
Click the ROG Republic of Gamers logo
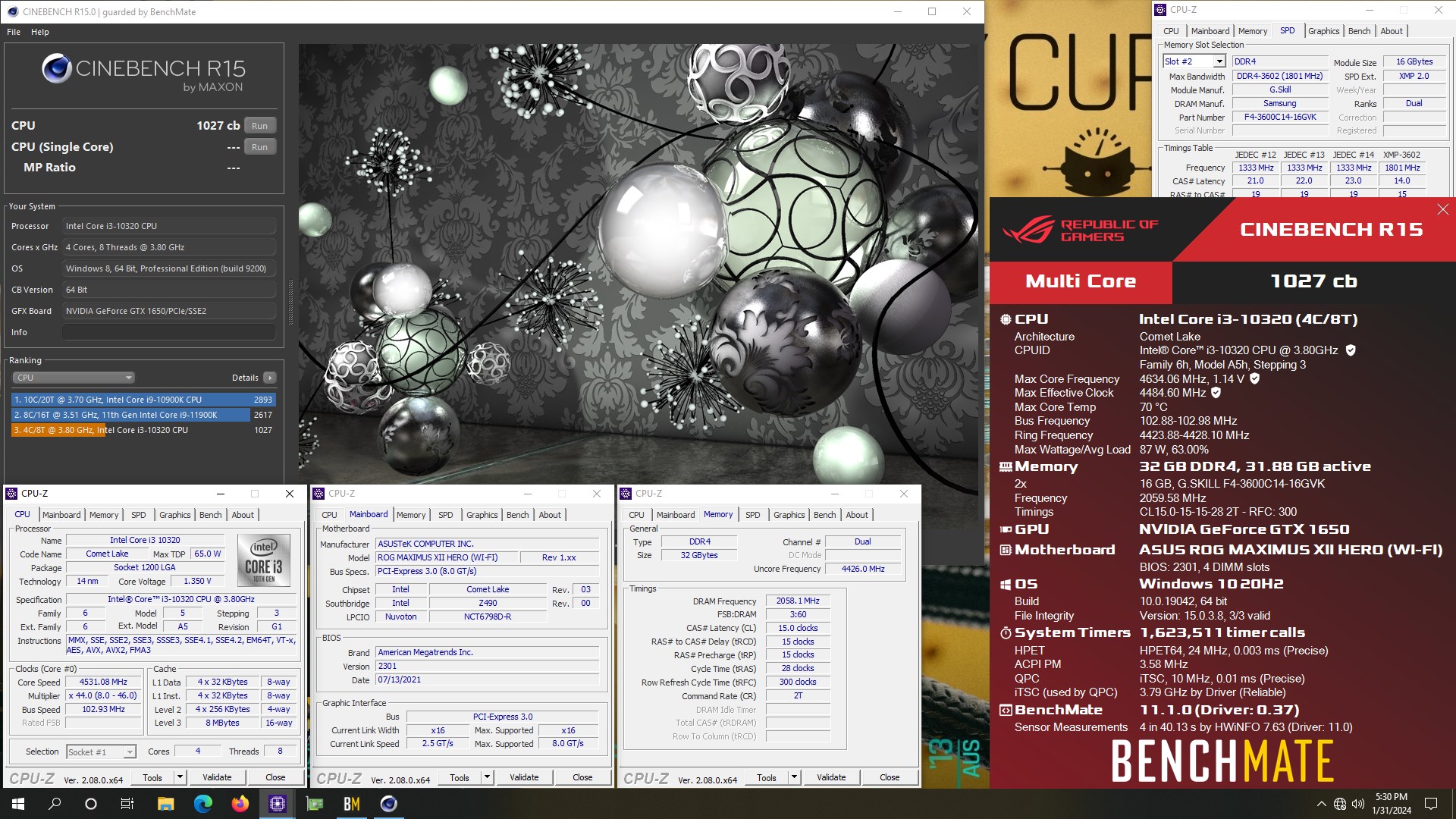[x=1080, y=230]
